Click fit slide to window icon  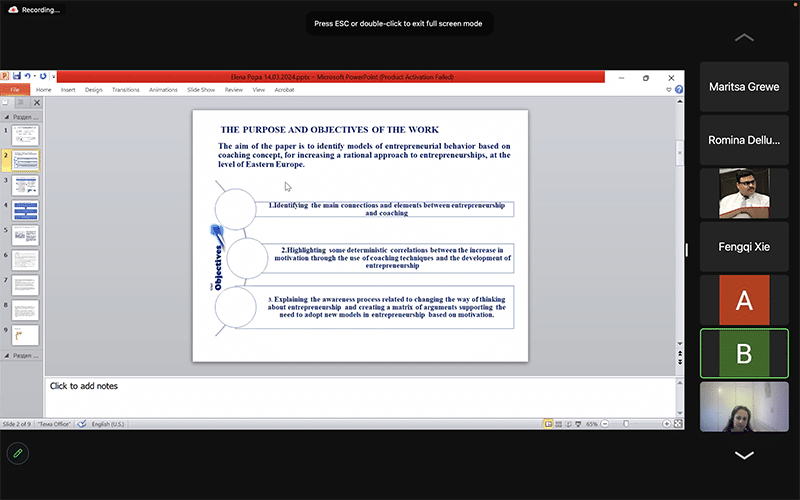[677, 424]
